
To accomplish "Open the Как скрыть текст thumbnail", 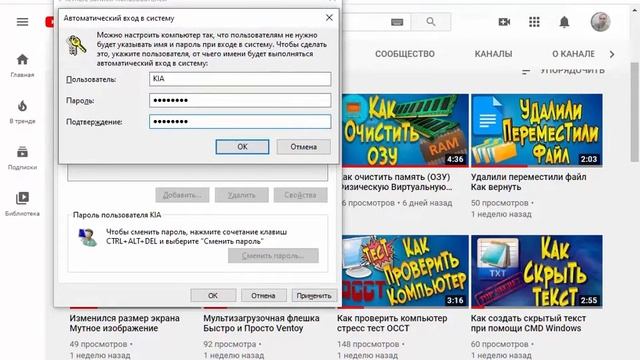I will 537,271.
